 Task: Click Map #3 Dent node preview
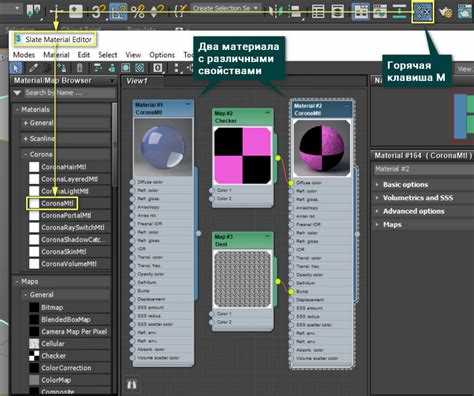(242, 279)
